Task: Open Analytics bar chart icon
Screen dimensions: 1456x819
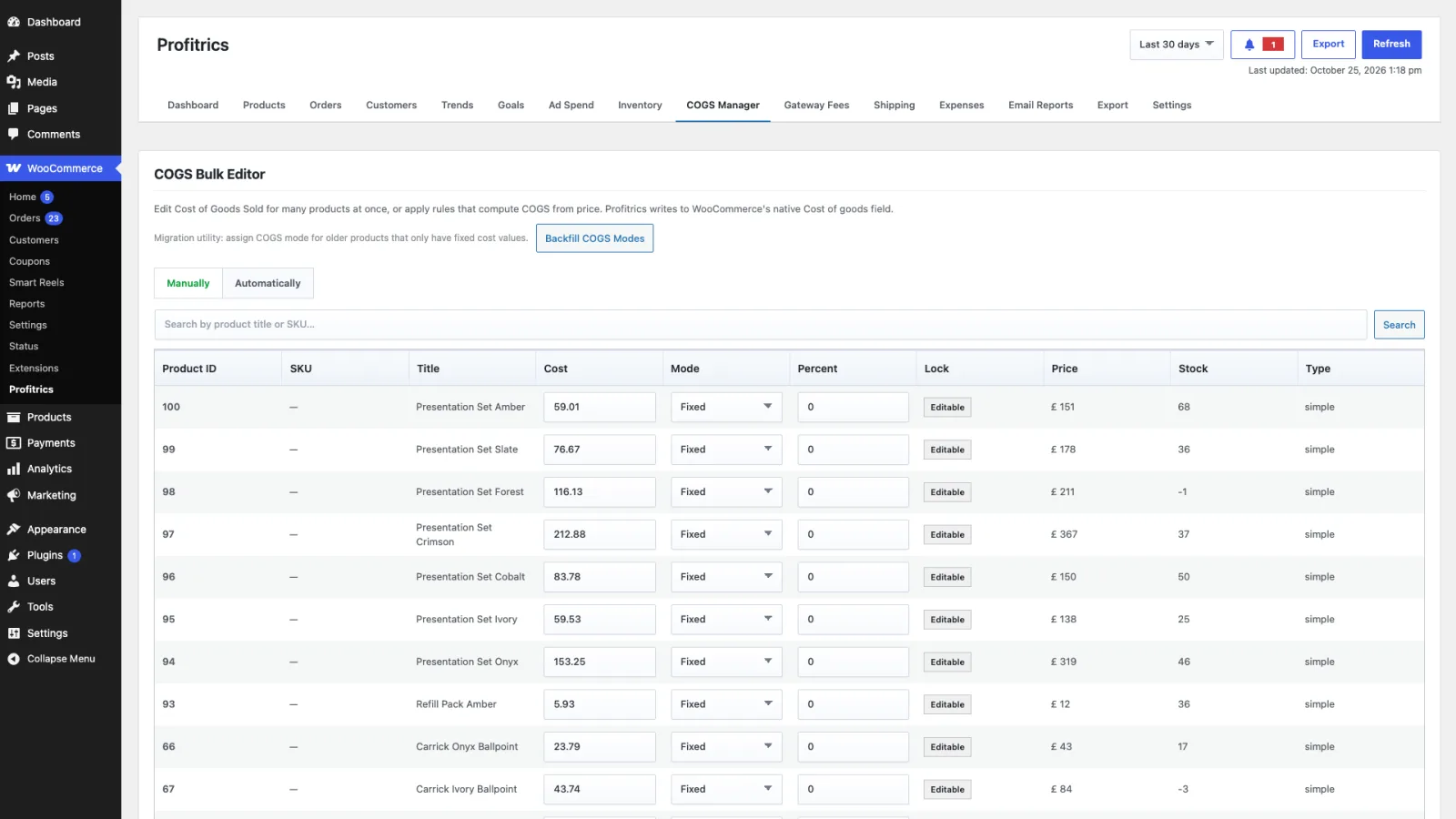Action: click(x=14, y=470)
